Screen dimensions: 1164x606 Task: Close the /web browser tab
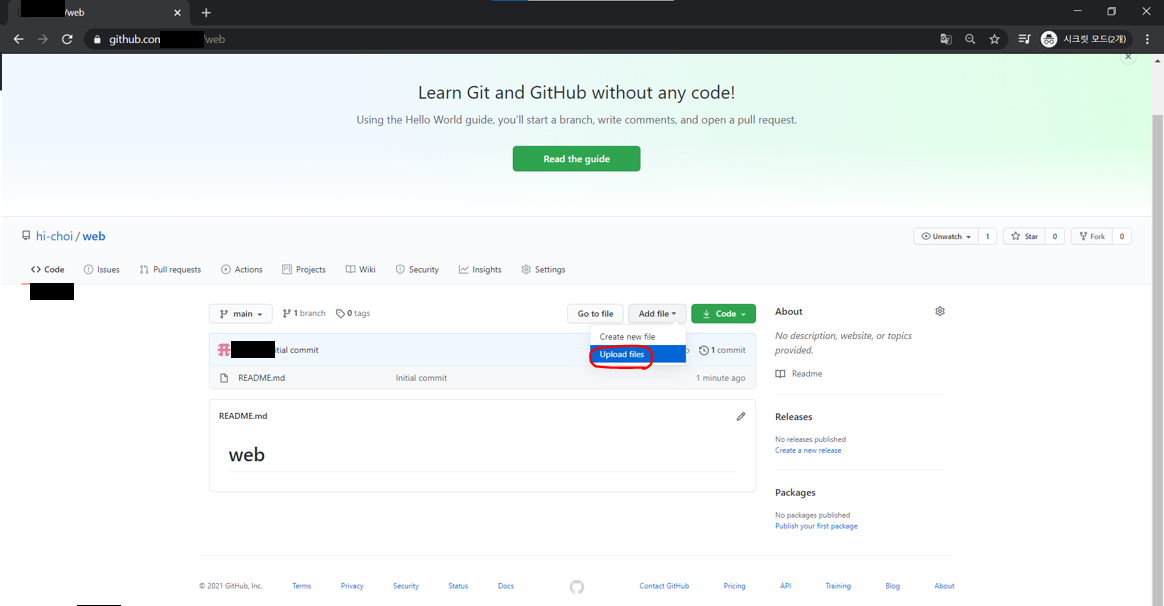(x=177, y=13)
